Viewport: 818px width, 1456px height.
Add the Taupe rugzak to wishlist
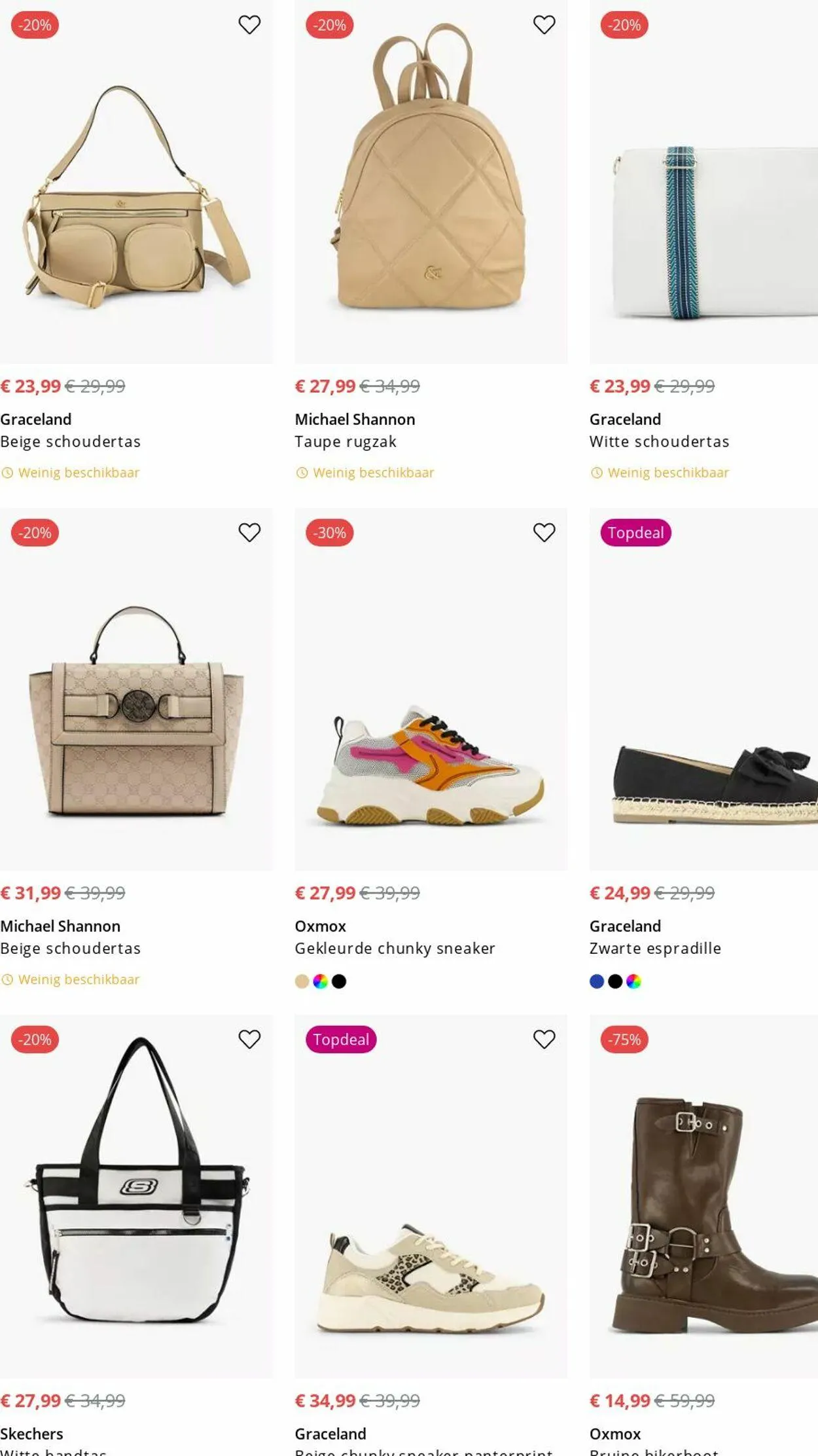[544, 25]
